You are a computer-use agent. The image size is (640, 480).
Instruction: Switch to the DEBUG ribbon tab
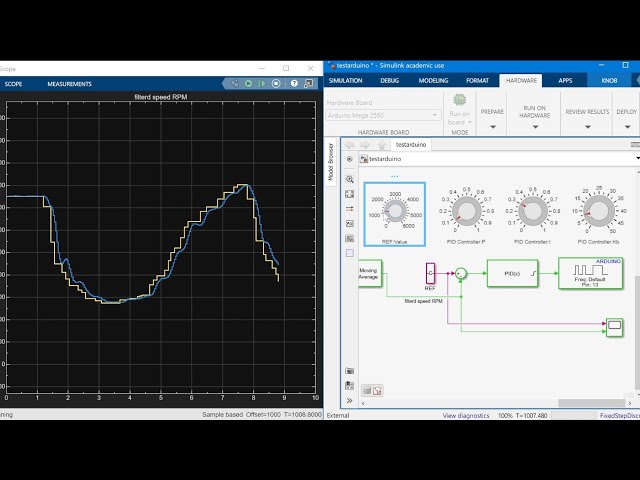pyautogui.click(x=389, y=80)
